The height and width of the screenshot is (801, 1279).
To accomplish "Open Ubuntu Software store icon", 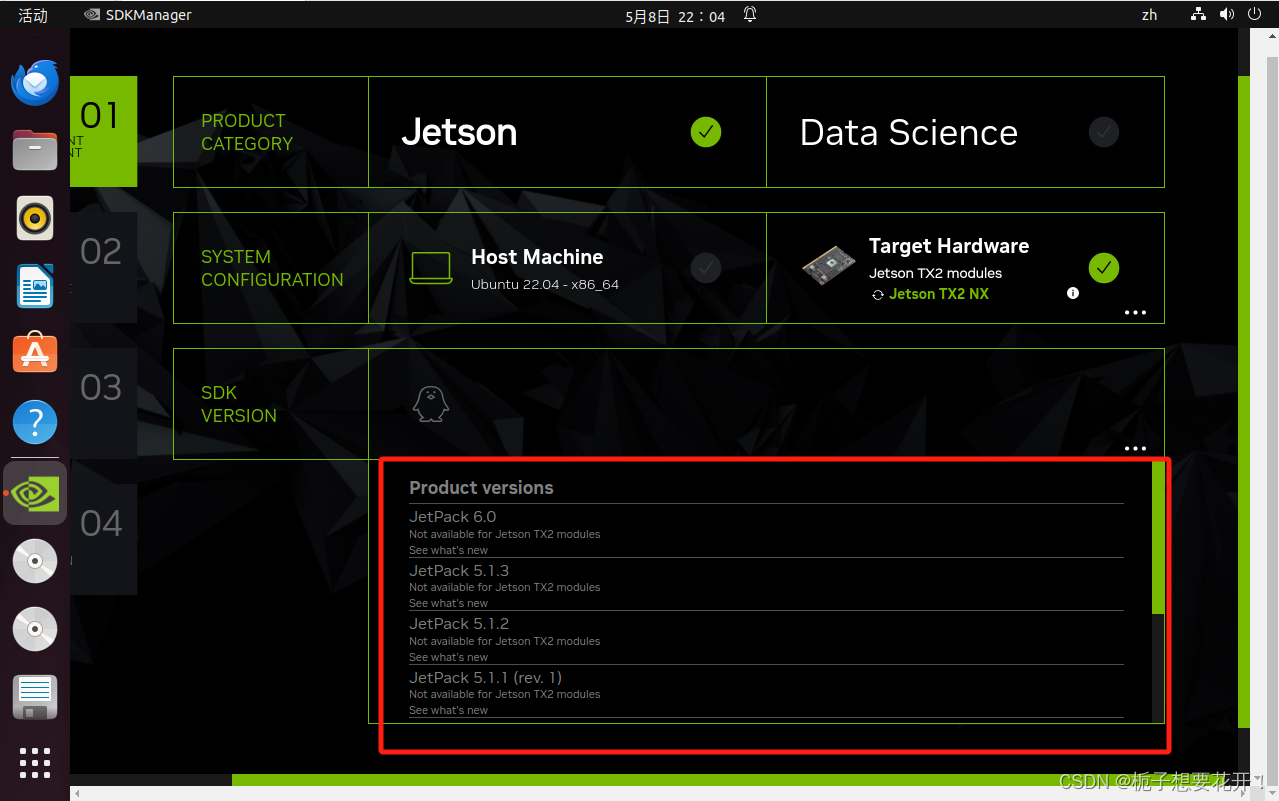I will [x=35, y=353].
